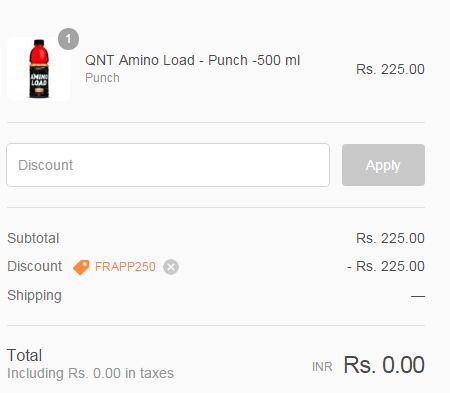
Task: Click the Total label
Action: pyautogui.click(x=25, y=355)
